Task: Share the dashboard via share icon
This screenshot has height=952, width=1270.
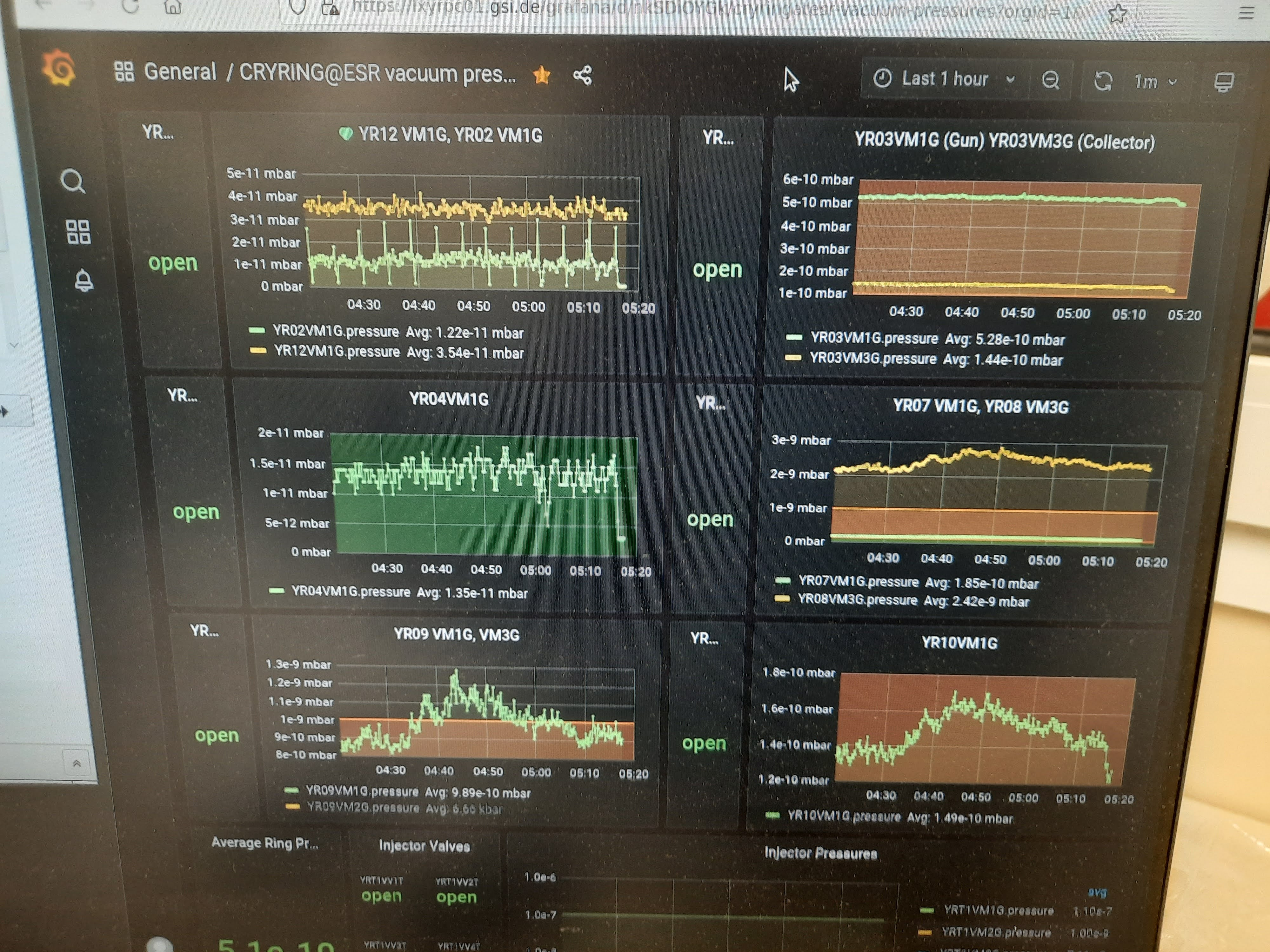Action: [x=582, y=75]
